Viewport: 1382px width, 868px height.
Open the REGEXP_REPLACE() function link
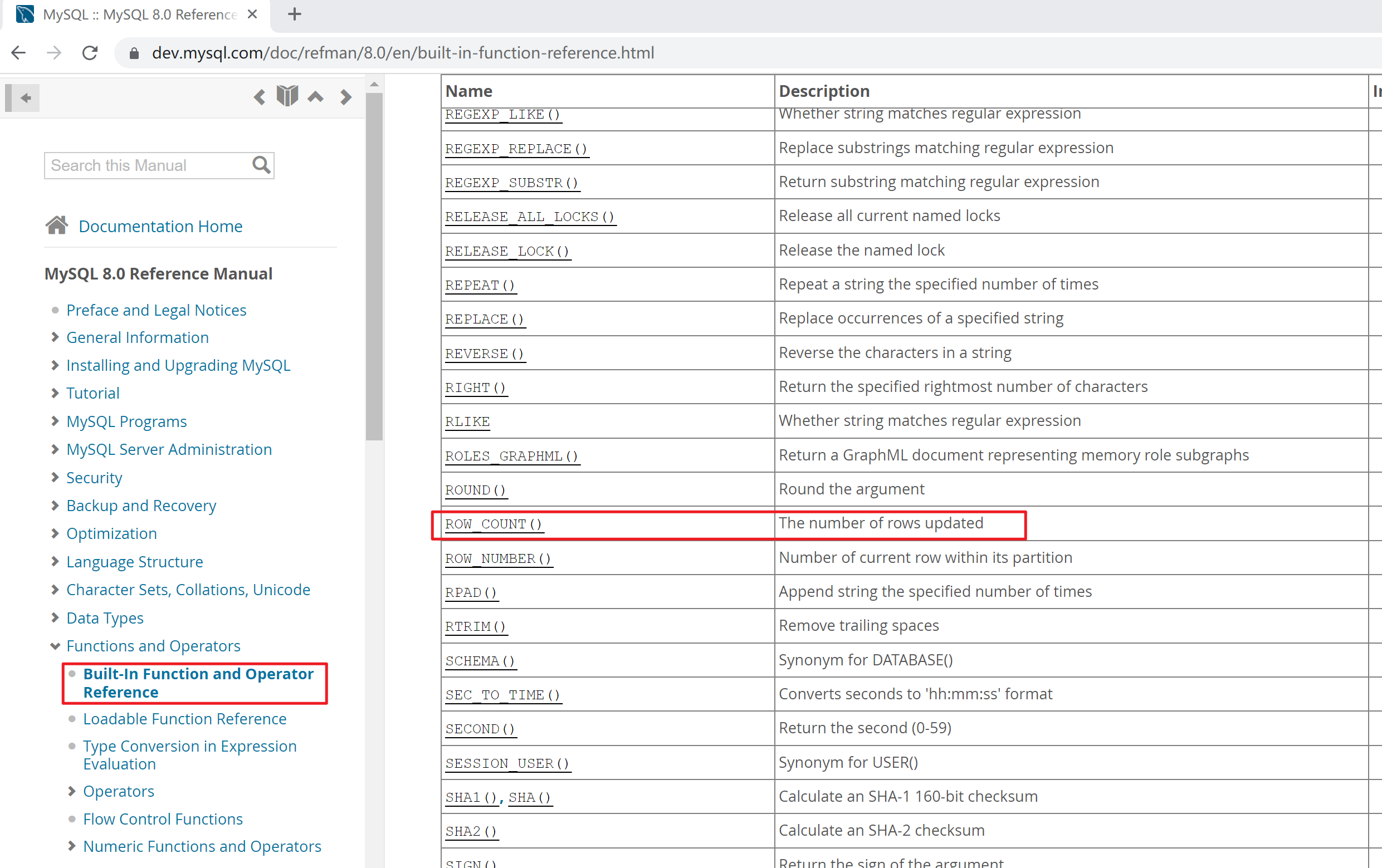click(x=516, y=149)
